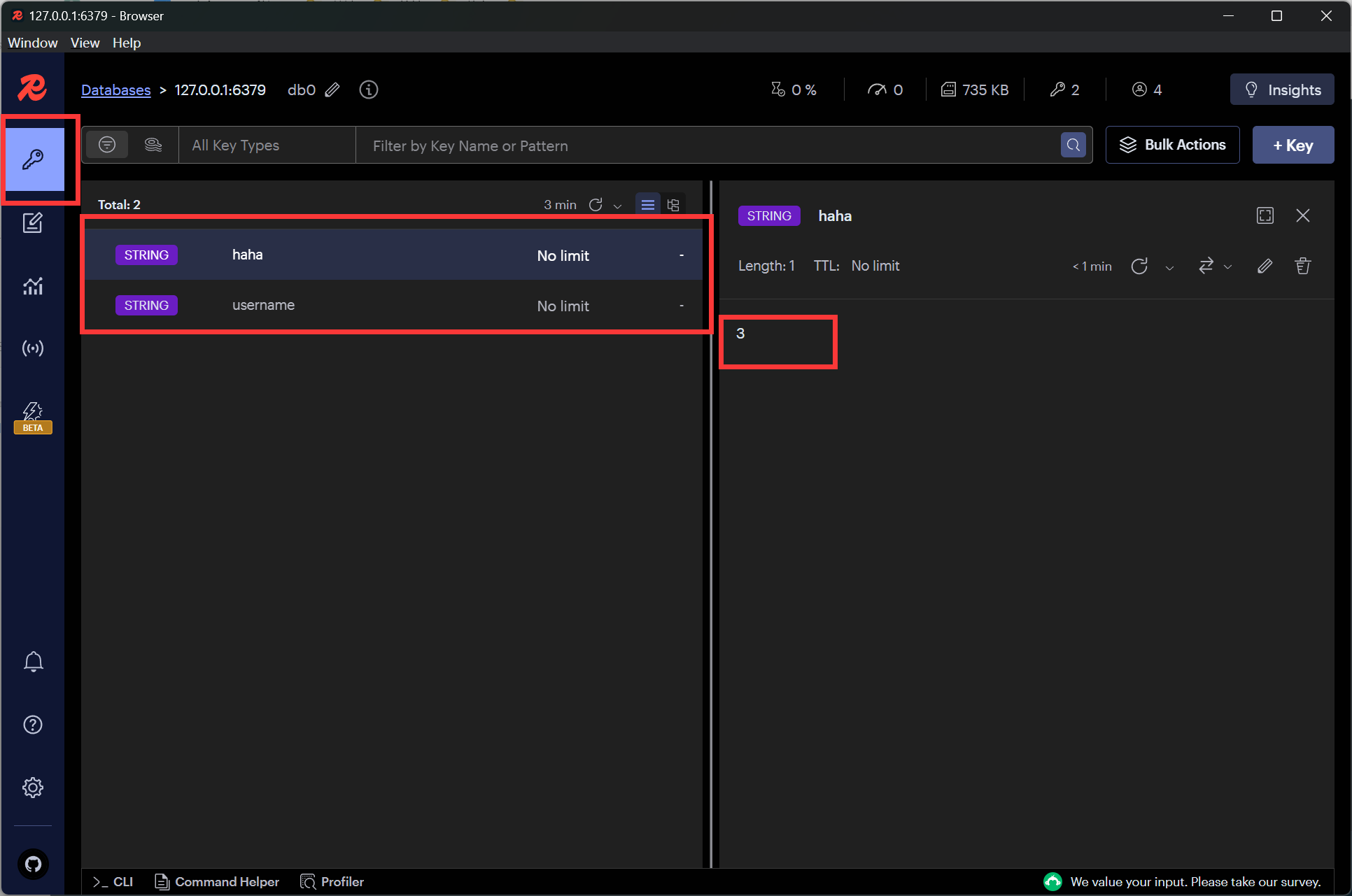
Task: Expand key list auto-refresh chevron
Action: 617,206
